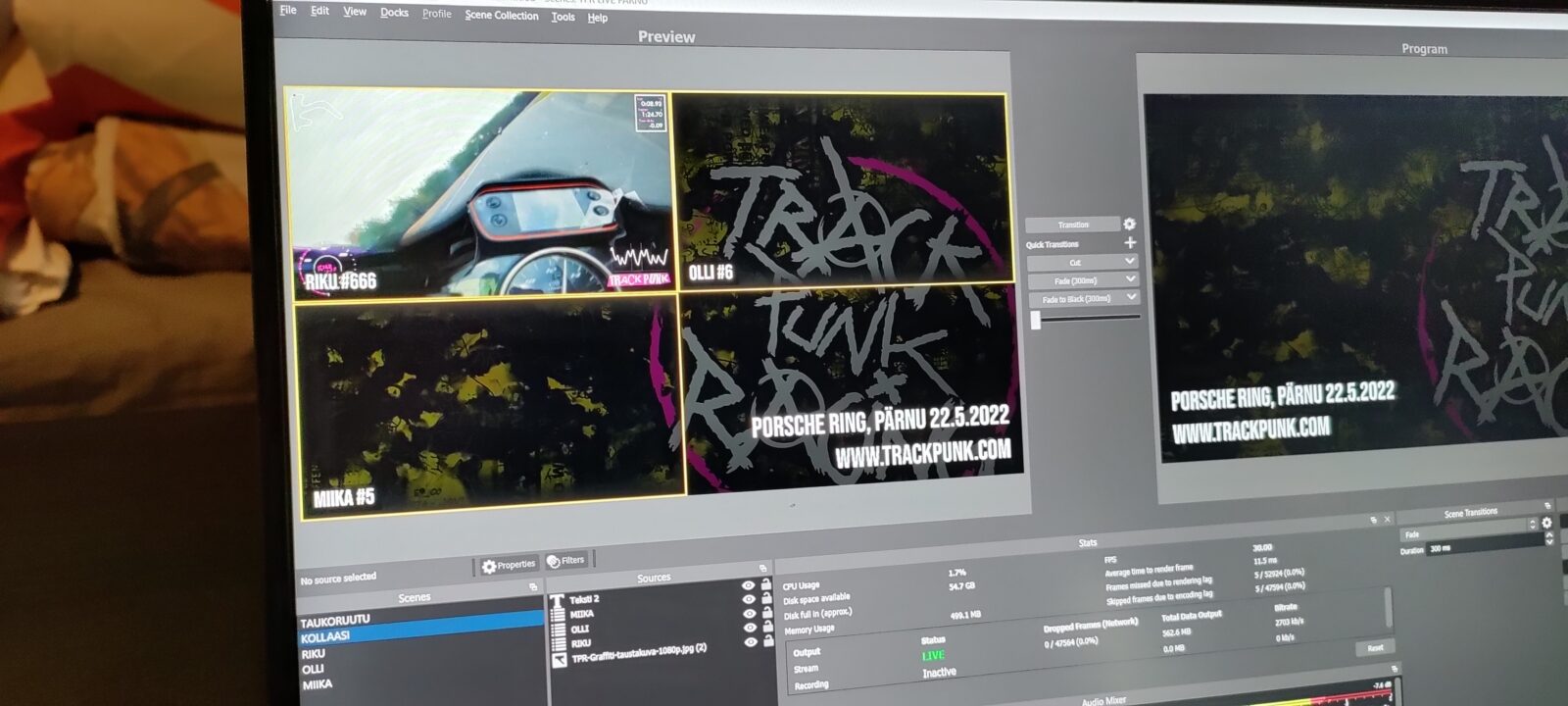Open Fade (300ms) quick transition dropdown arrow

1131,279
